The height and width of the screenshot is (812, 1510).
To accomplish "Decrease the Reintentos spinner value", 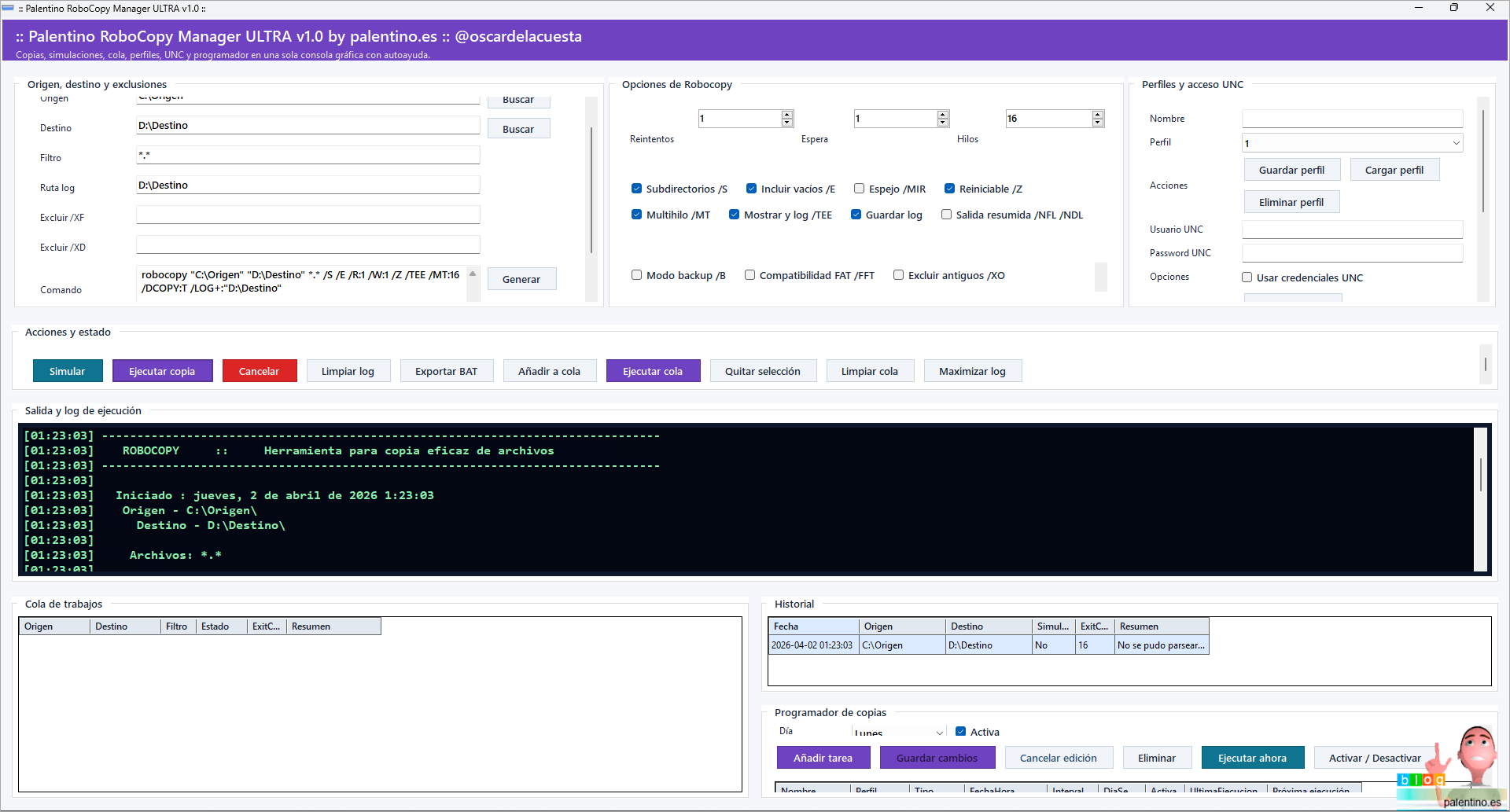I will (x=786, y=123).
